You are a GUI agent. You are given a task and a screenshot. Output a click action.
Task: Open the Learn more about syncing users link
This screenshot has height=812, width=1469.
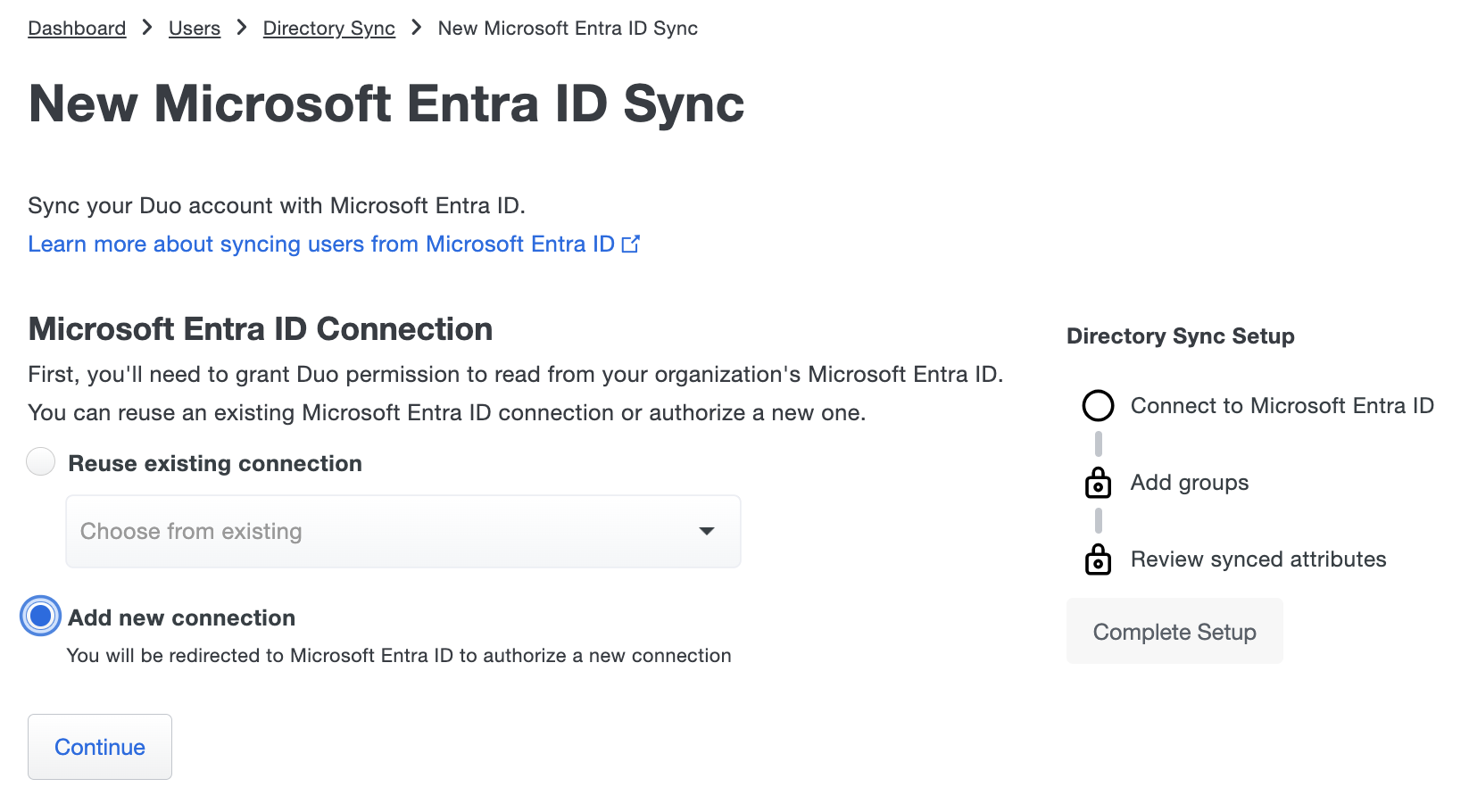pyautogui.click(x=321, y=243)
